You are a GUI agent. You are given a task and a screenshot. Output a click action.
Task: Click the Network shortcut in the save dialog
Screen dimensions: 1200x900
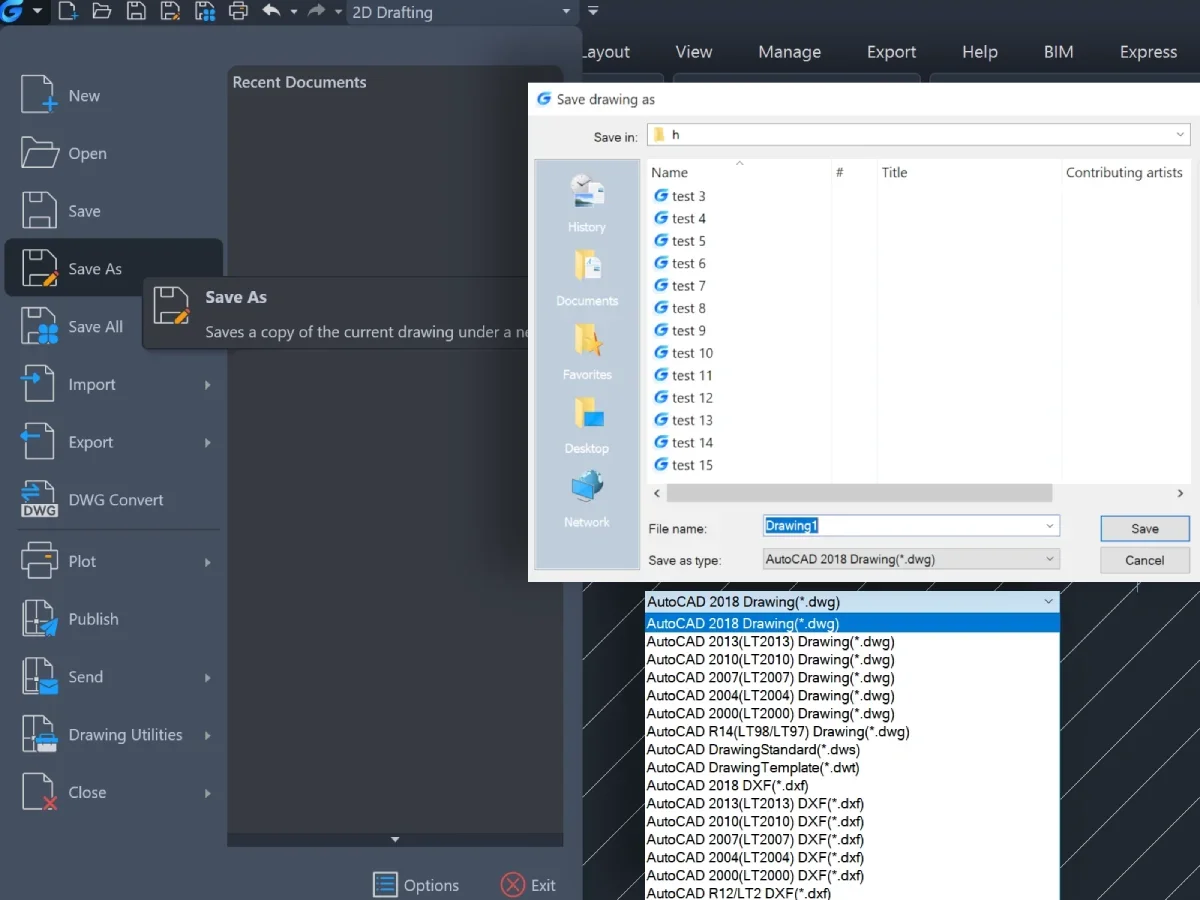587,499
